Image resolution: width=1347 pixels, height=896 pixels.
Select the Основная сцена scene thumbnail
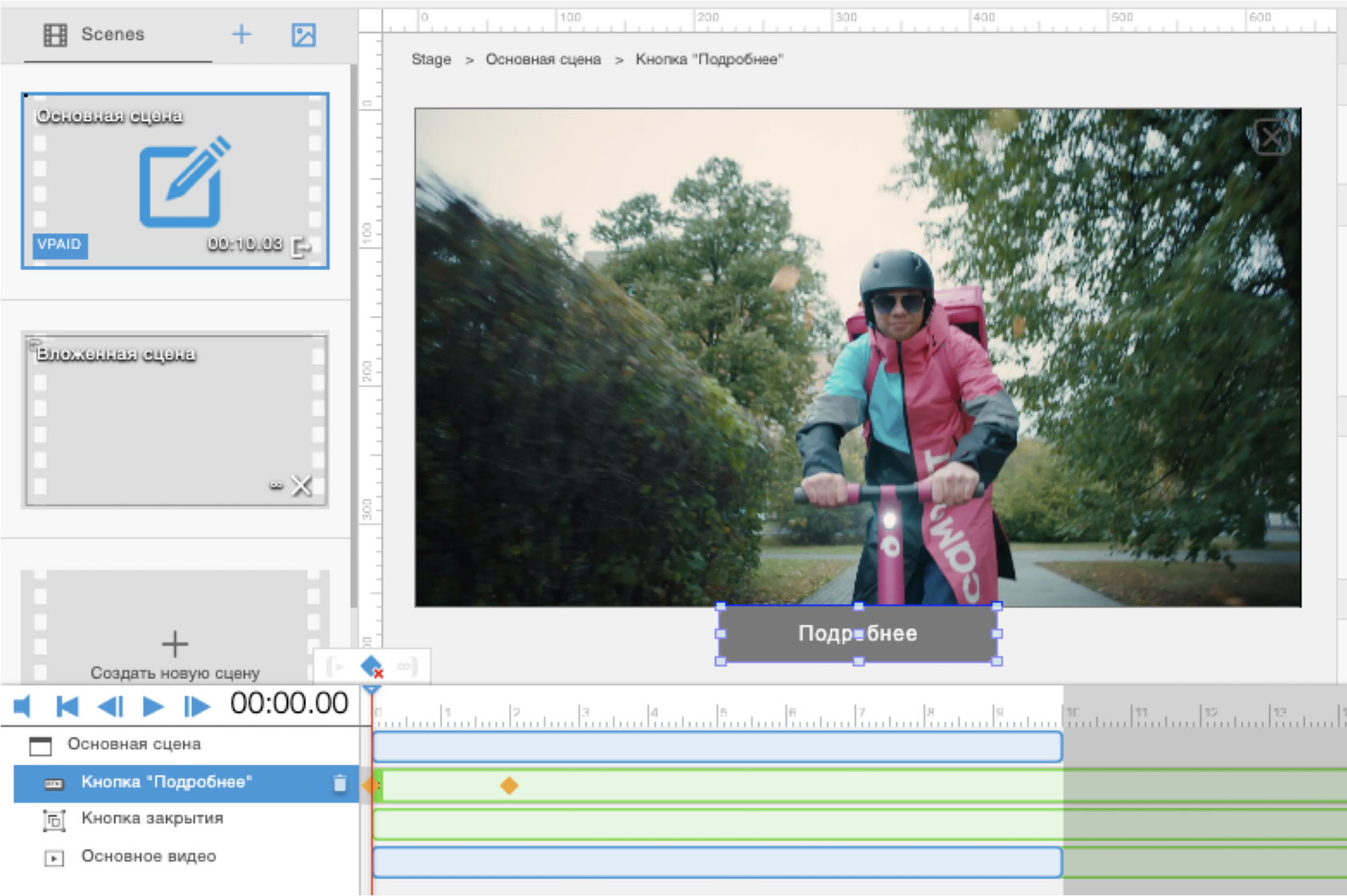175,180
